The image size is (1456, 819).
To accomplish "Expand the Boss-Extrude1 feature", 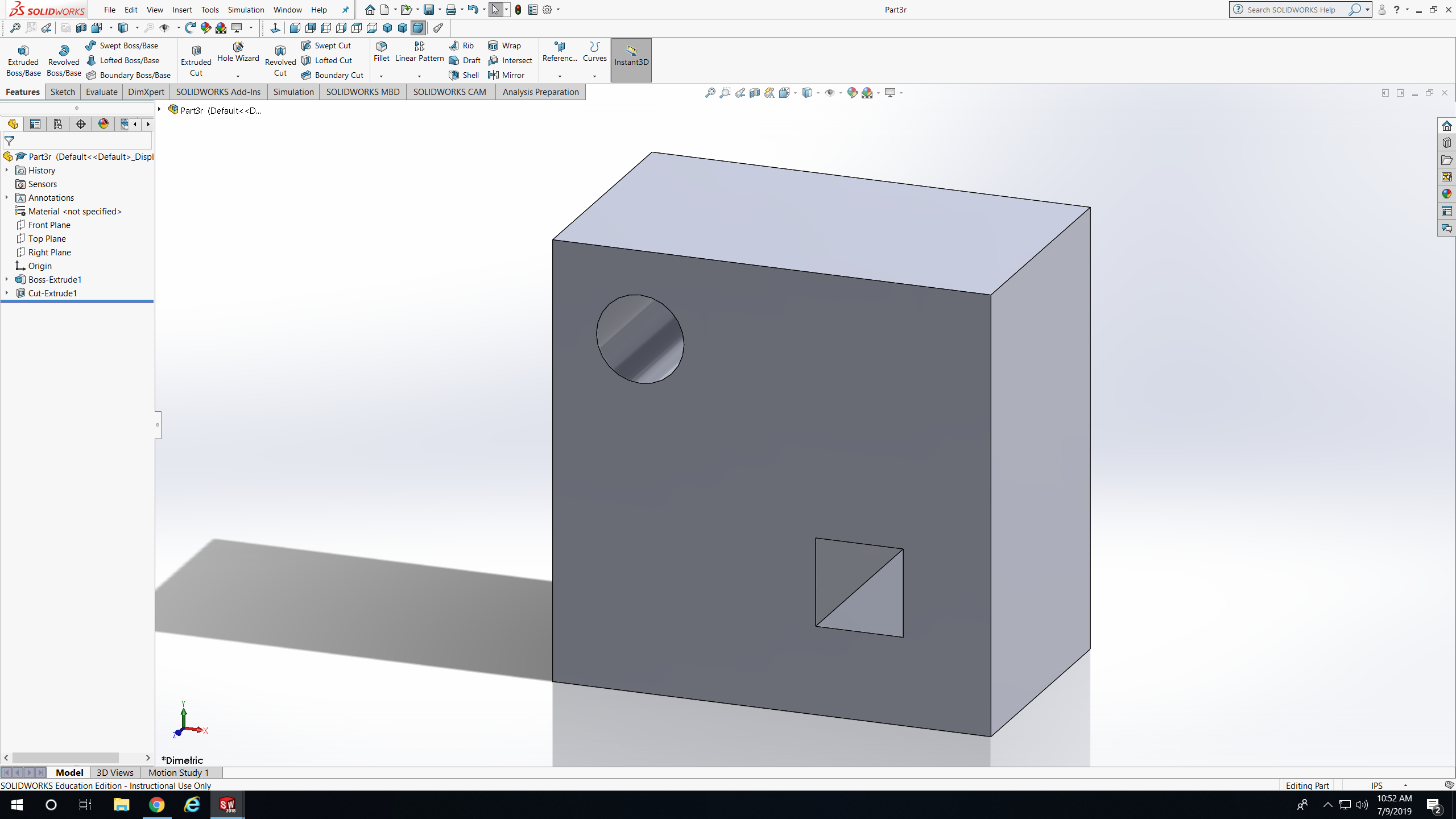I will coord(7,279).
